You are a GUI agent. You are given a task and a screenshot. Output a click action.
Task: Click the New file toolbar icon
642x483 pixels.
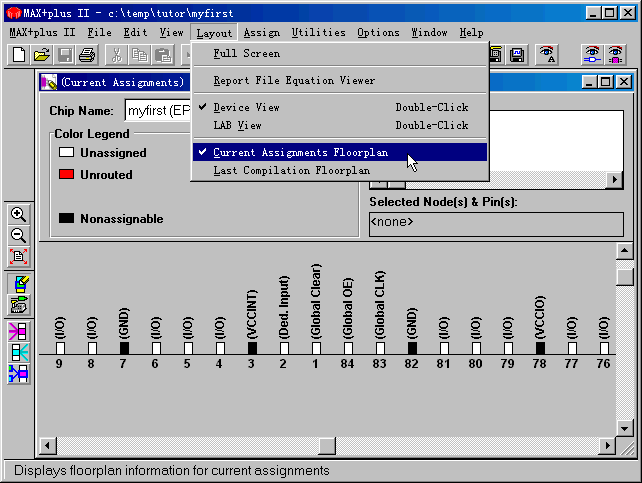[18, 55]
